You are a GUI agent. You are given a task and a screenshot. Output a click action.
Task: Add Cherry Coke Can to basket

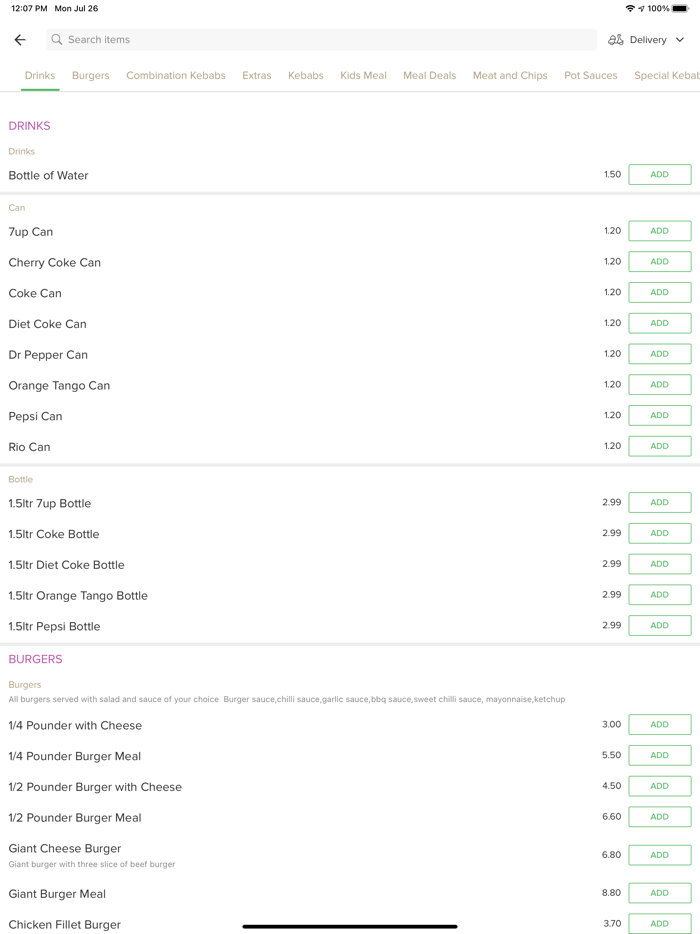(x=659, y=262)
